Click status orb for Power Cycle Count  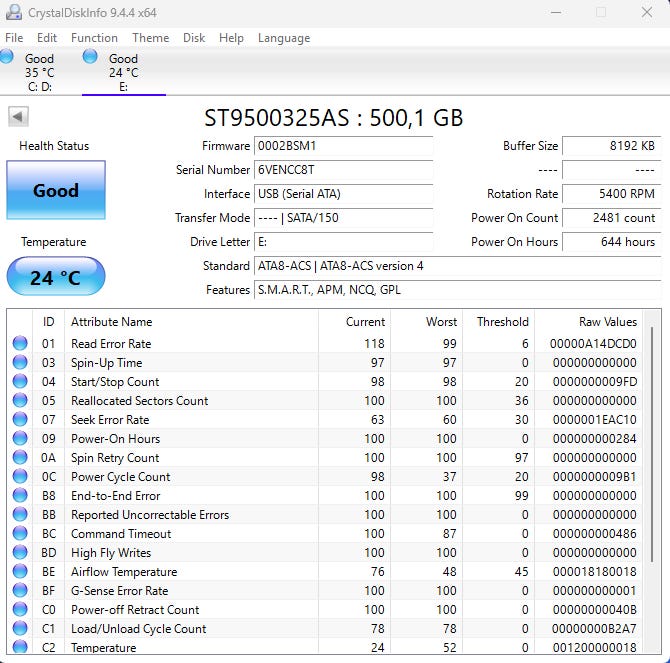point(20,477)
